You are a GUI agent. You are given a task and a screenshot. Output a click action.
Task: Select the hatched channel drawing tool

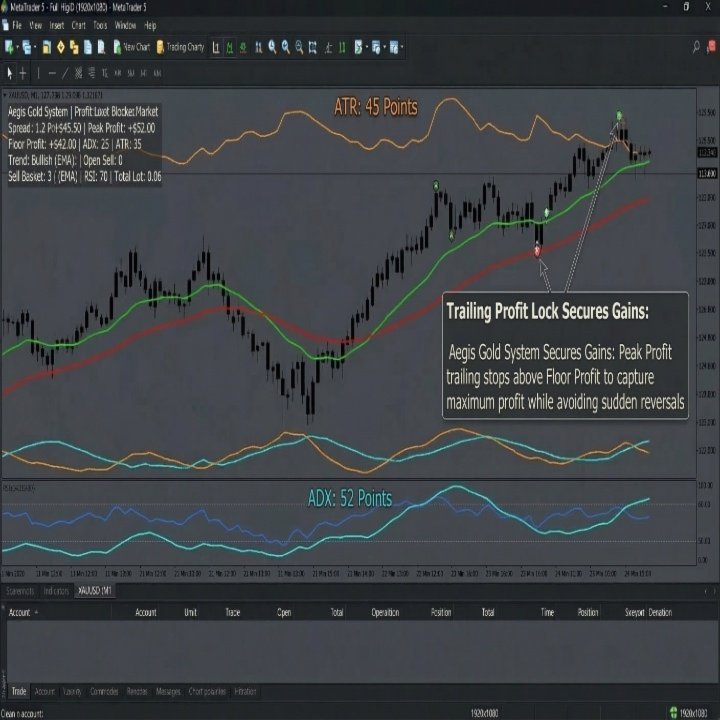(x=79, y=73)
